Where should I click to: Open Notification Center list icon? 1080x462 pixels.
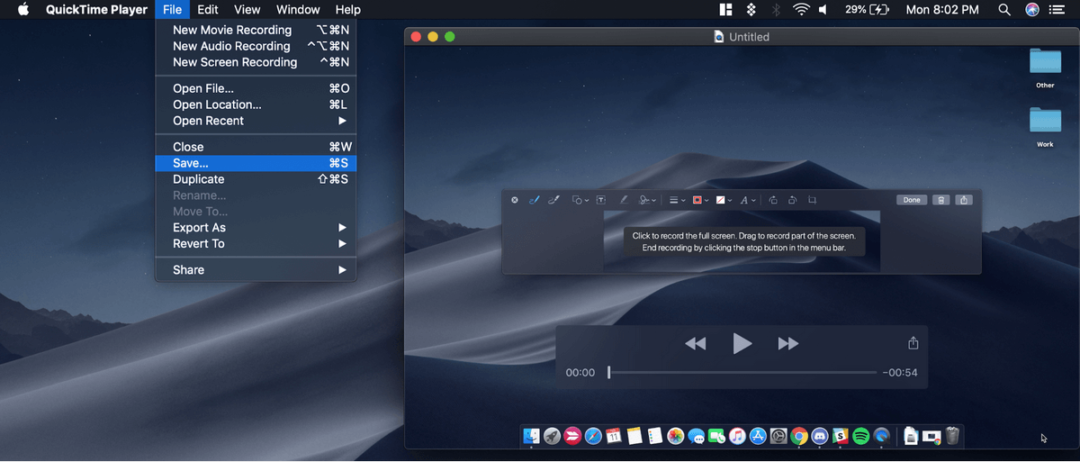pyautogui.click(x=1056, y=10)
